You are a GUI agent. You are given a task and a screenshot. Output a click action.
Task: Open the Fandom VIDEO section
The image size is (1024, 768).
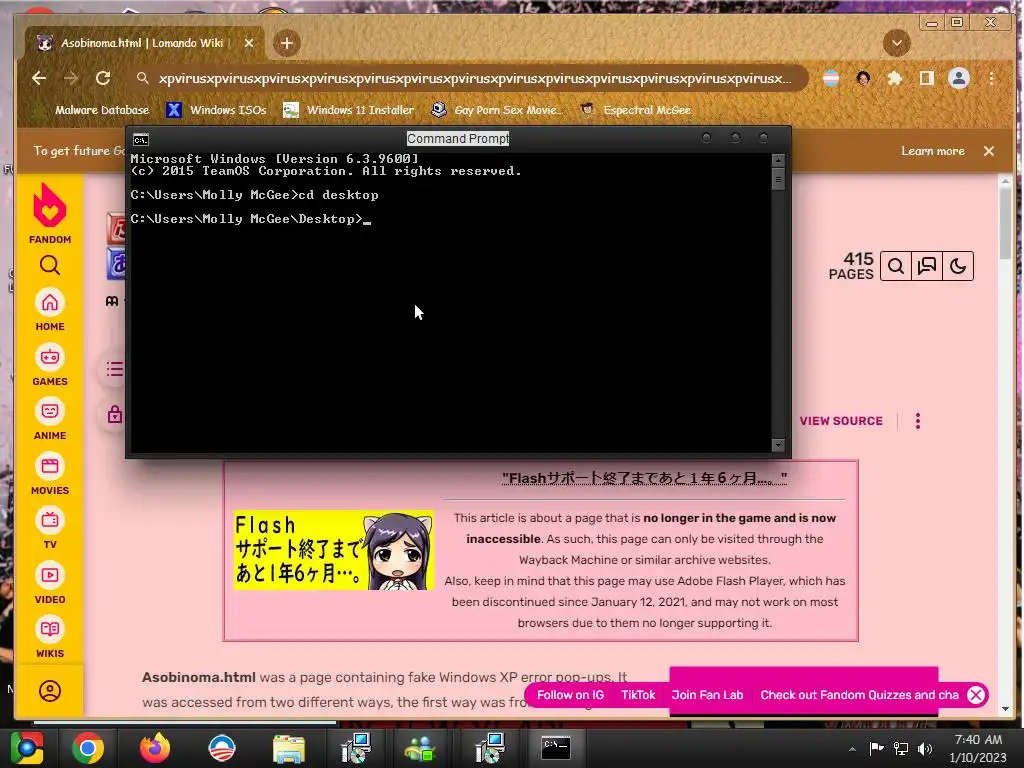(50, 583)
